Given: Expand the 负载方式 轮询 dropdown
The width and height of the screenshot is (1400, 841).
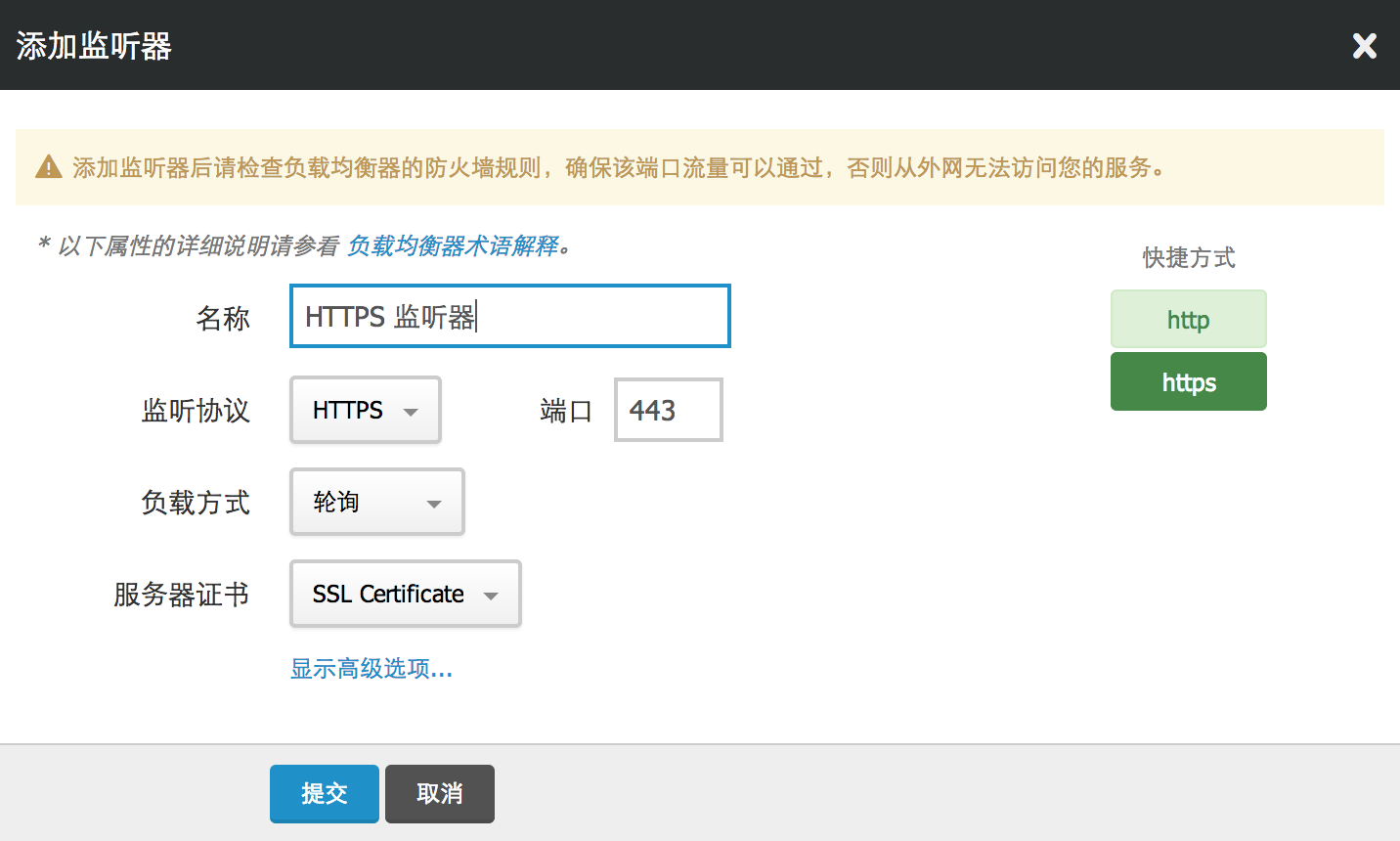Looking at the screenshot, I should pos(376,503).
